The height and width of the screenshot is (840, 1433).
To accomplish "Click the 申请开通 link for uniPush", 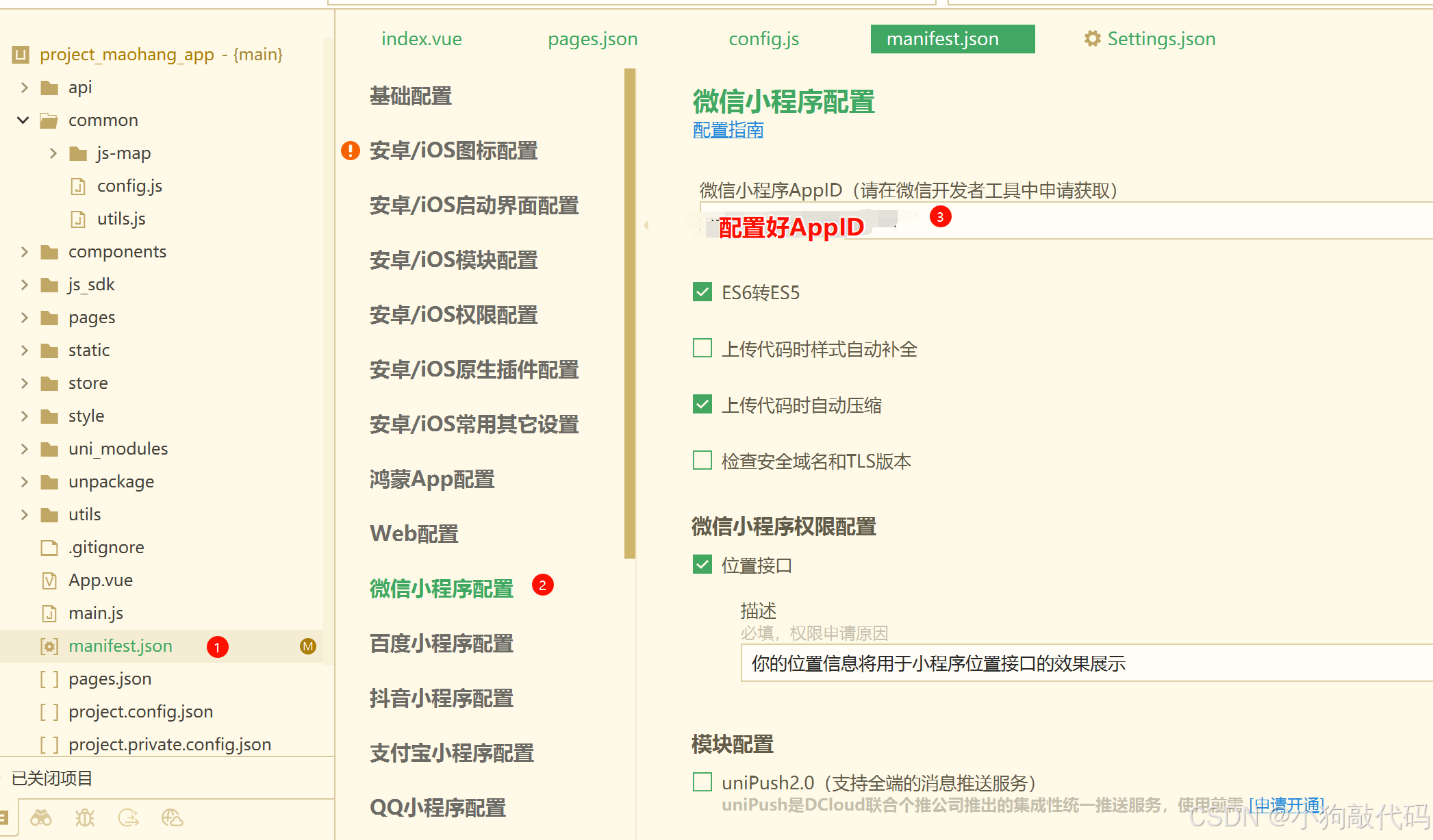I will [x=1287, y=804].
